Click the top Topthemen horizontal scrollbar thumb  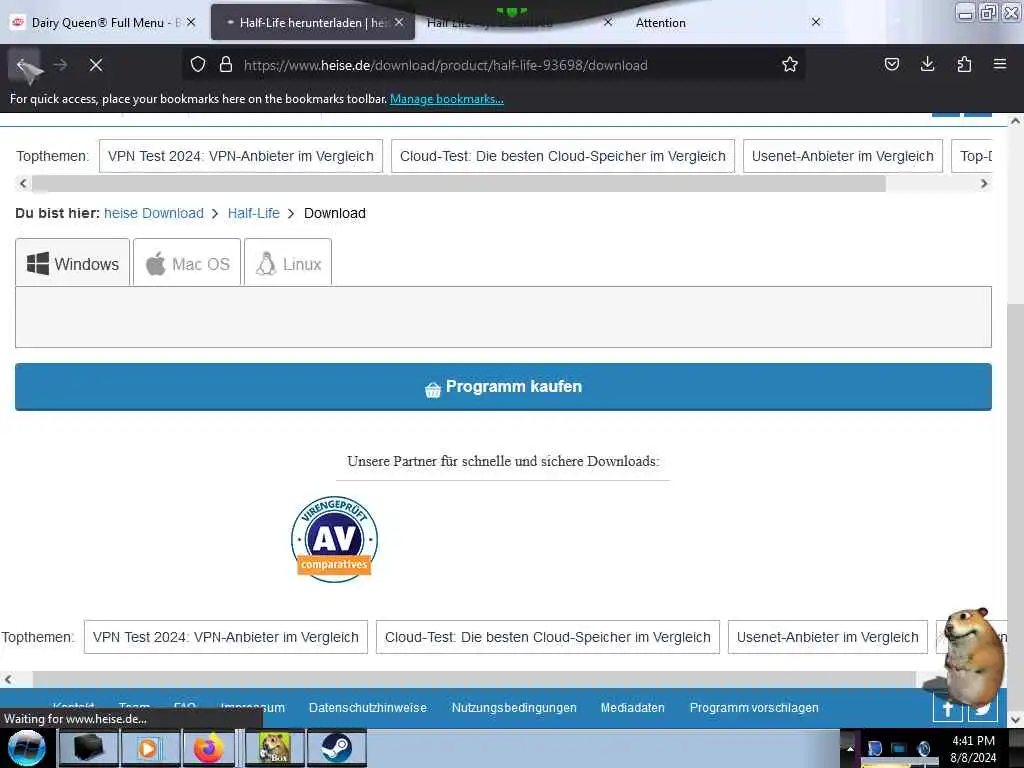coord(458,184)
